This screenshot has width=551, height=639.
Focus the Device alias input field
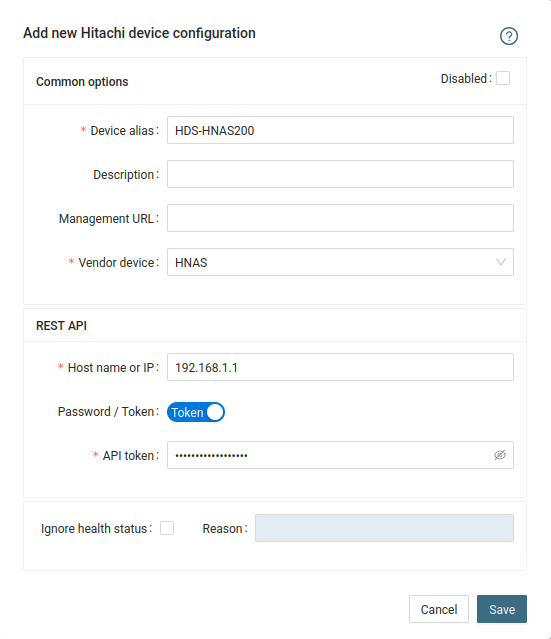coord(340,130)
